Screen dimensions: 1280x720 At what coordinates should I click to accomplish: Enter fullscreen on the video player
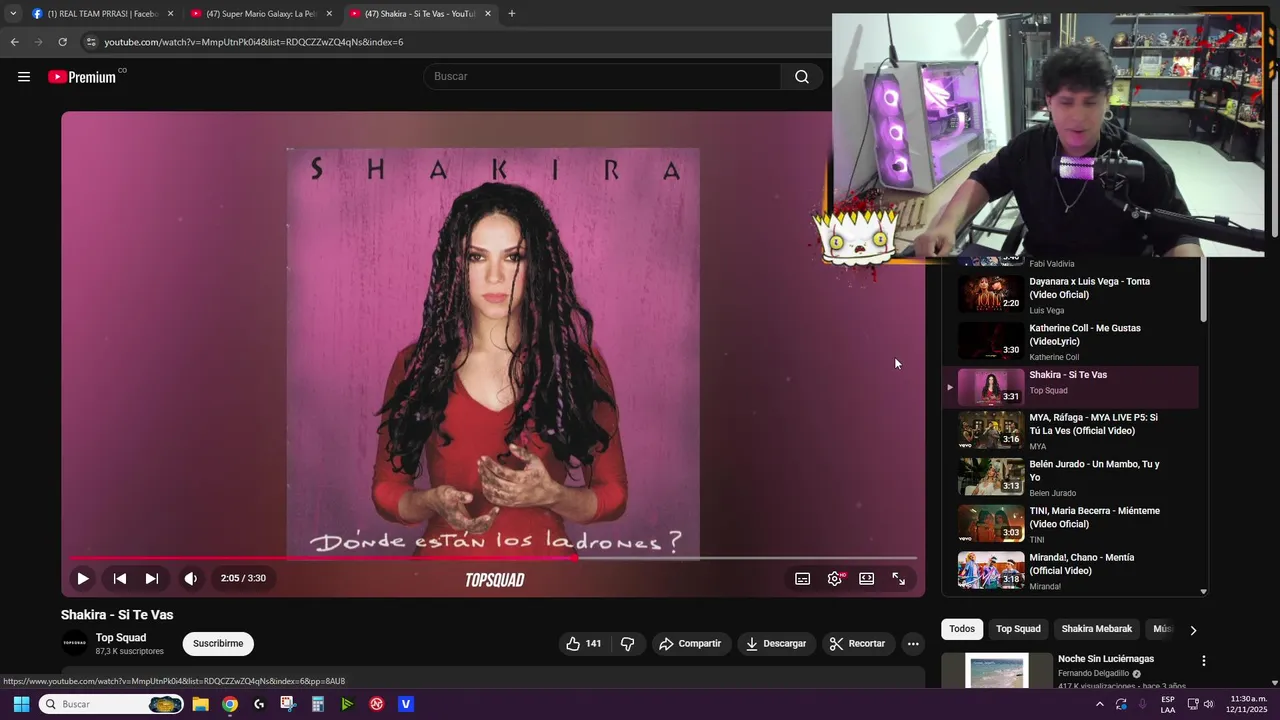click(x=899, y=578)
